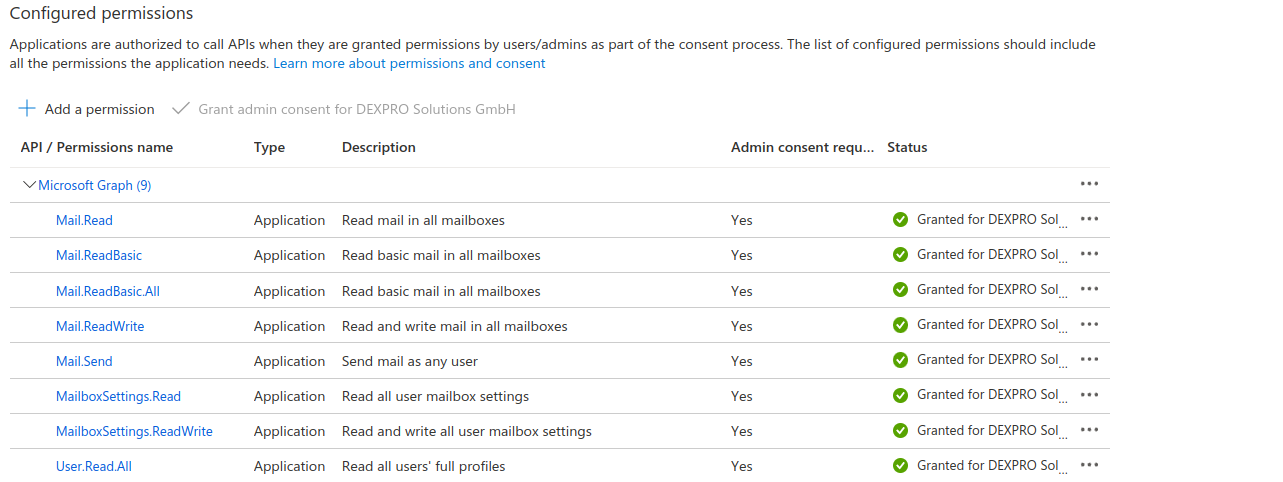
Task: Open the MailboxSettings.ReadWrite permission link
Action: [x=134, y=431]
